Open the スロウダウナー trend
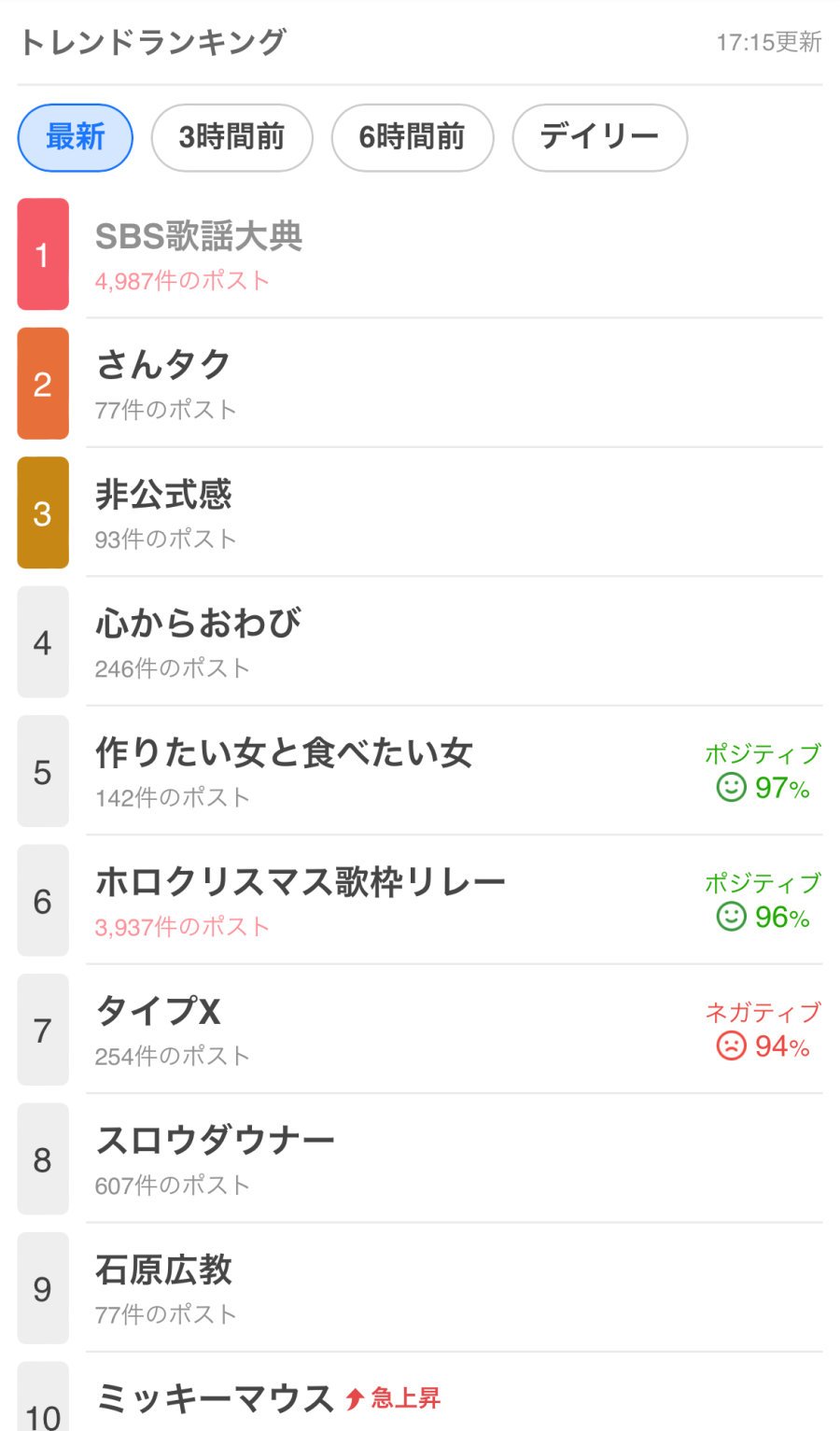The width and height of the screenshot is (840, 1431). (215, 1141)
